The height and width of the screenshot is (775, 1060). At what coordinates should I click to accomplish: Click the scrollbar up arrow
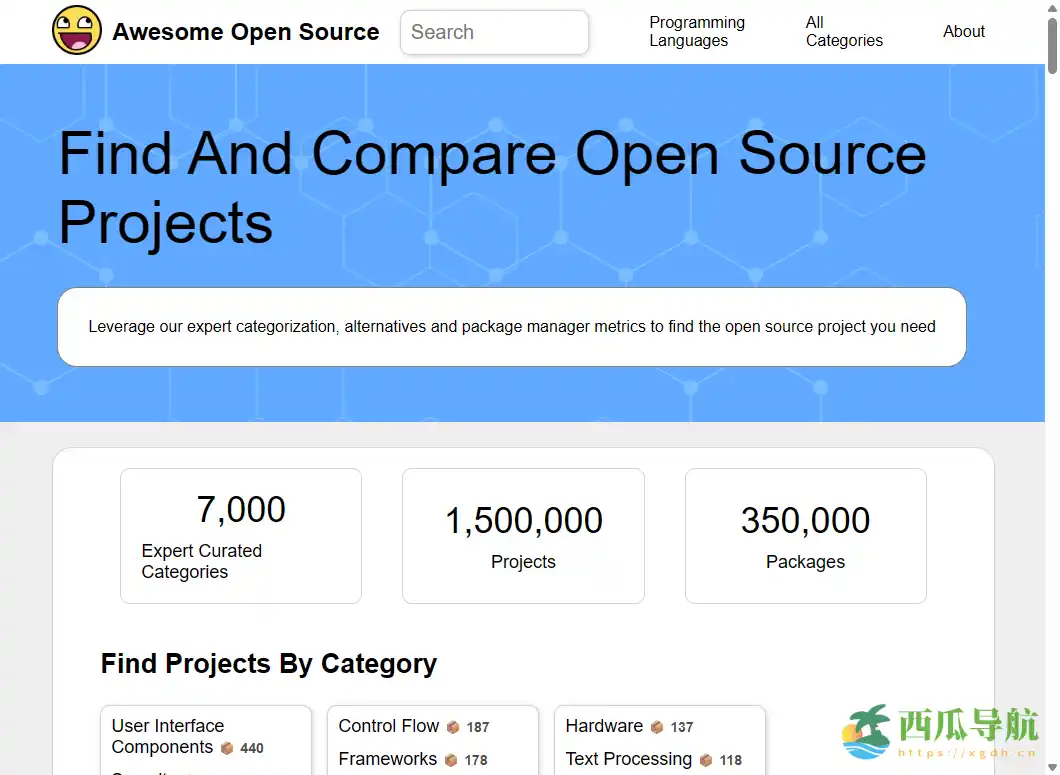[x=1052, y=8]
